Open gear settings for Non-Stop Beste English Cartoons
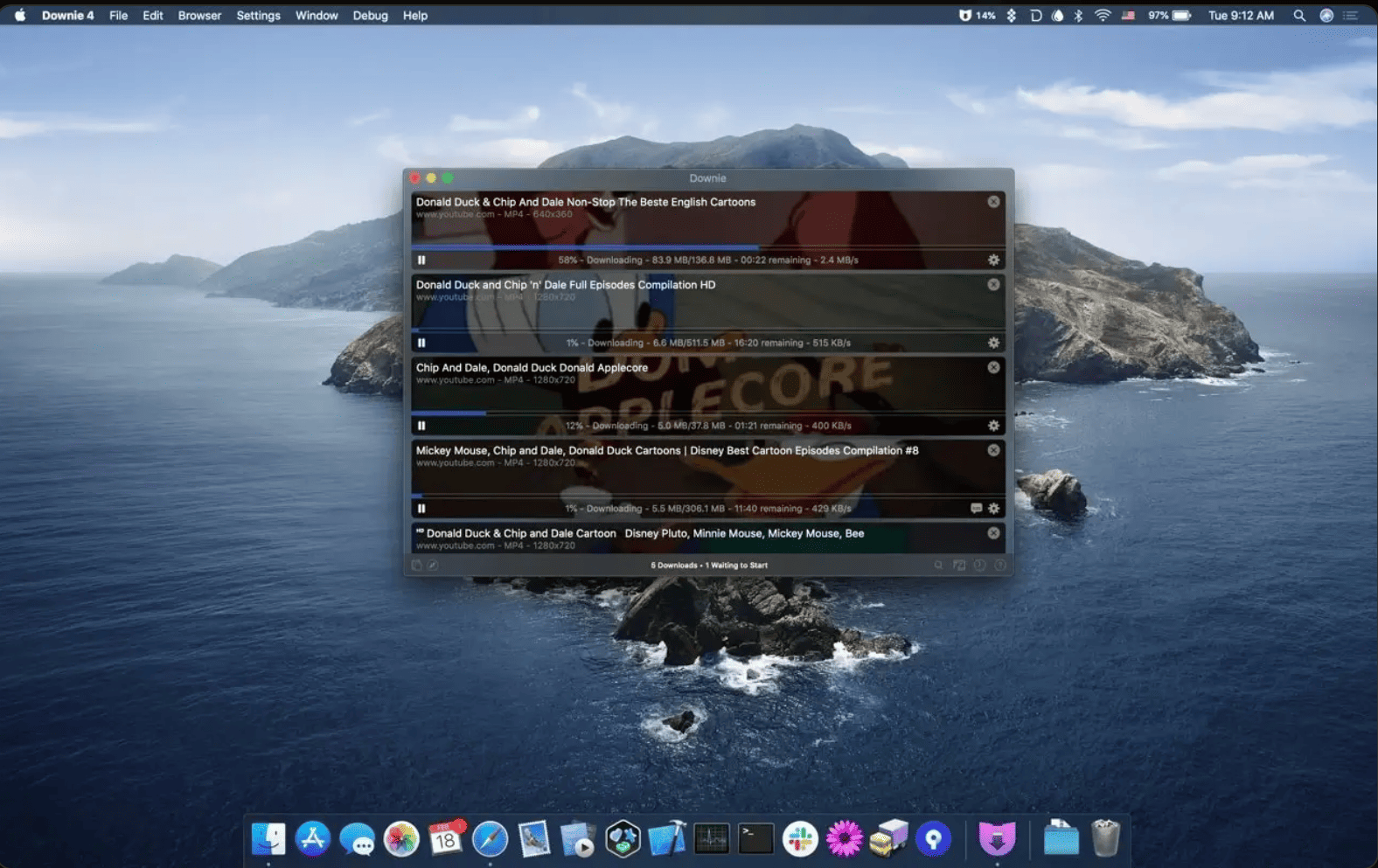Screen dimensions: 1378x868 pyautogui.click(x=993, y=260)
